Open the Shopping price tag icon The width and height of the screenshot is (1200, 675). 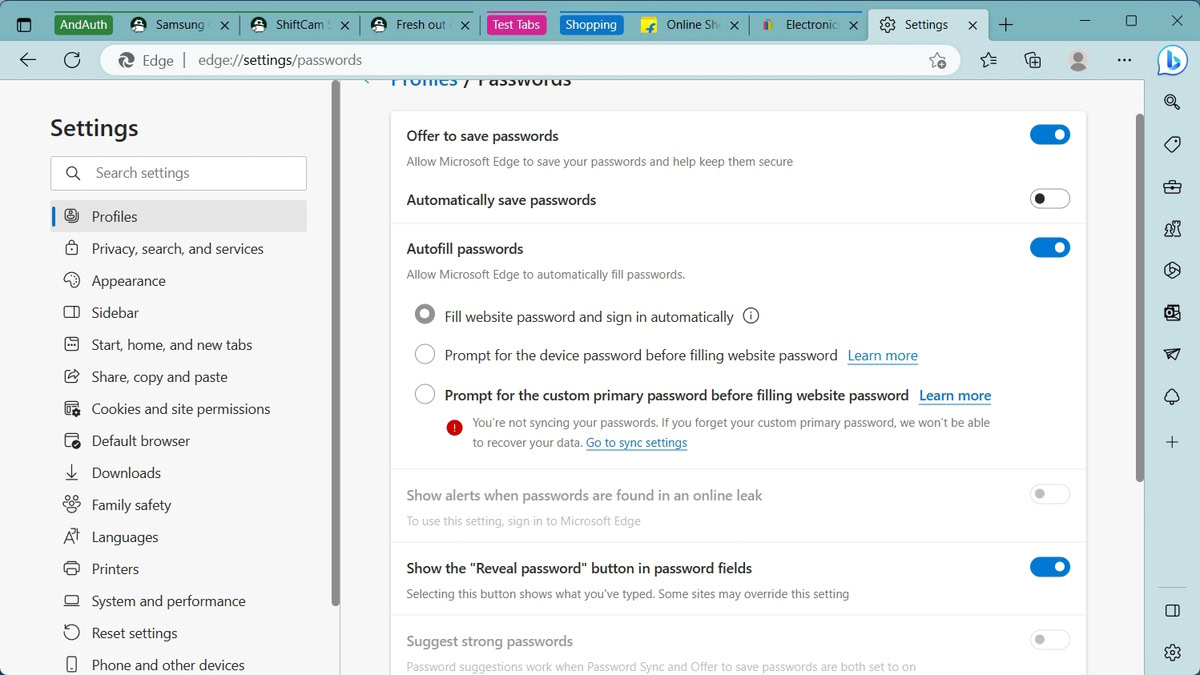click(x=1172, y=145)
